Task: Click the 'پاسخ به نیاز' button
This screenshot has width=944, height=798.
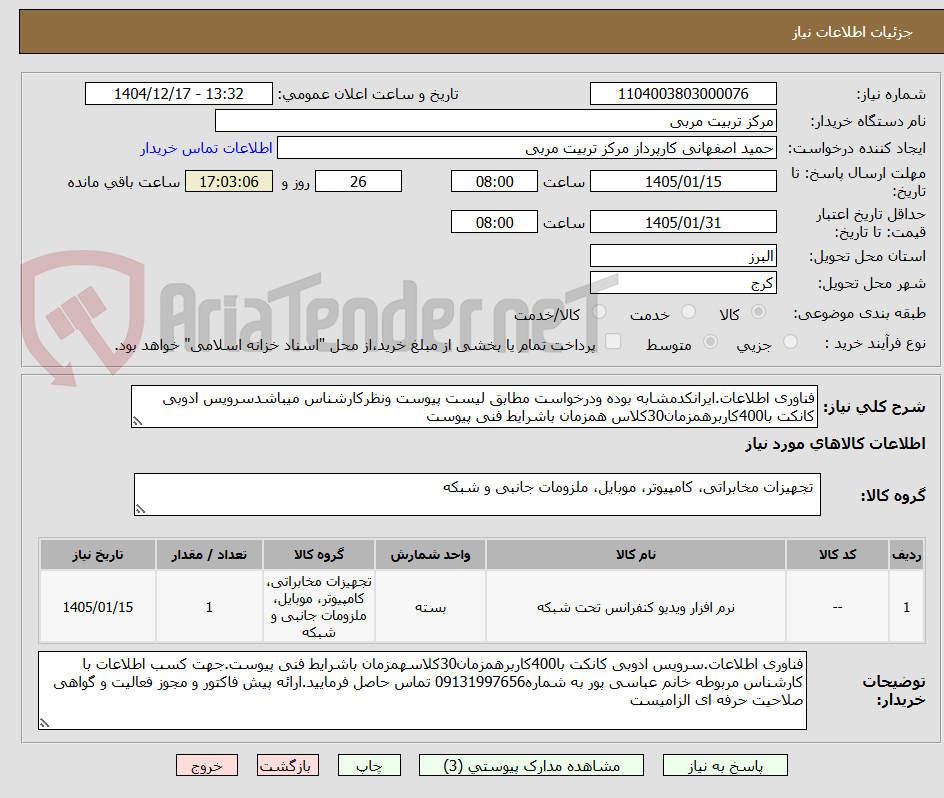Action: click(725, 765)
